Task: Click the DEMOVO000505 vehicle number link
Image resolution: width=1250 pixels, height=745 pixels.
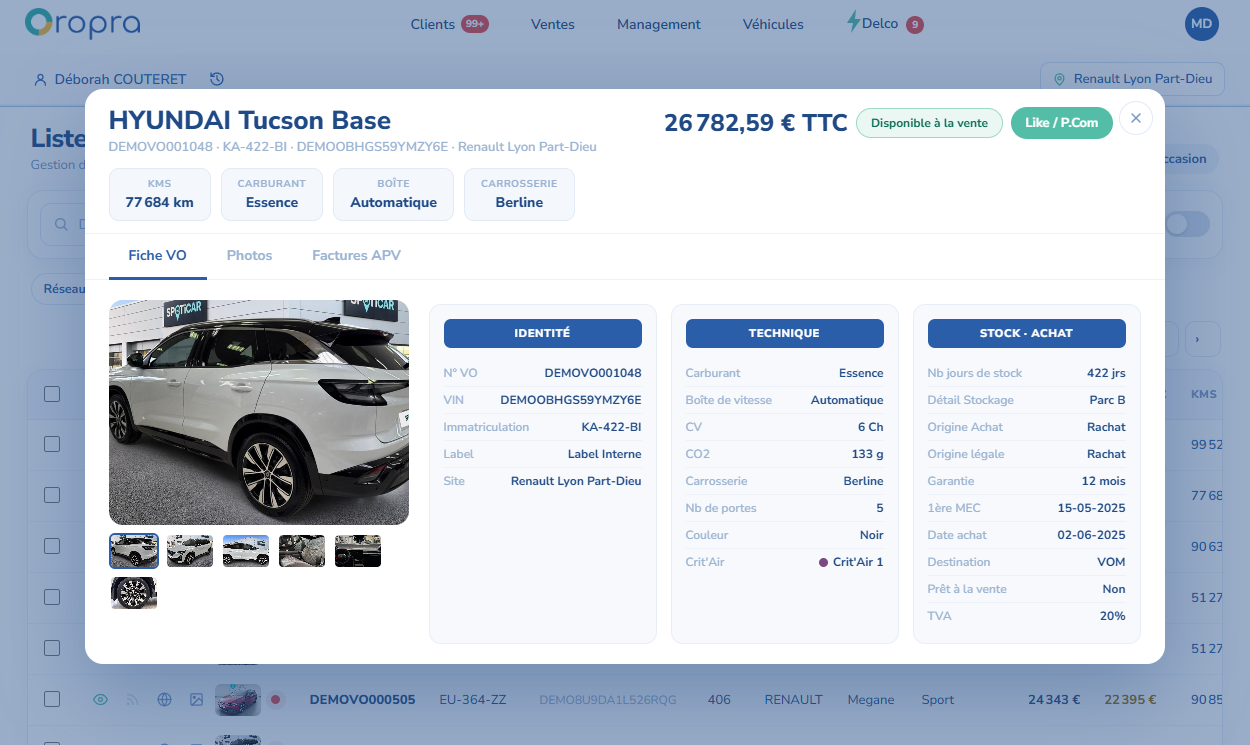Action: pyautogui.click(x=362, y=700)
